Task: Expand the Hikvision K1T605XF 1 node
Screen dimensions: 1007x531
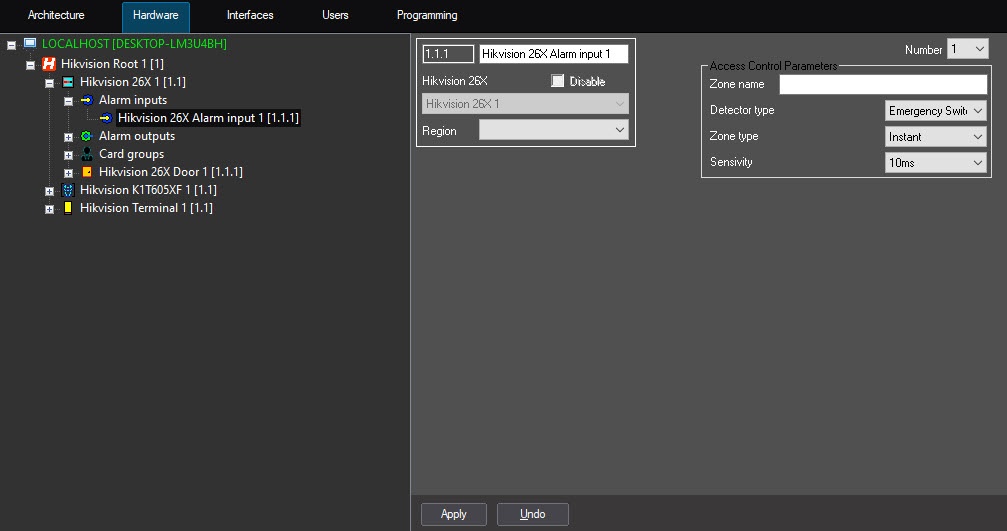Action: coord(49,191)
